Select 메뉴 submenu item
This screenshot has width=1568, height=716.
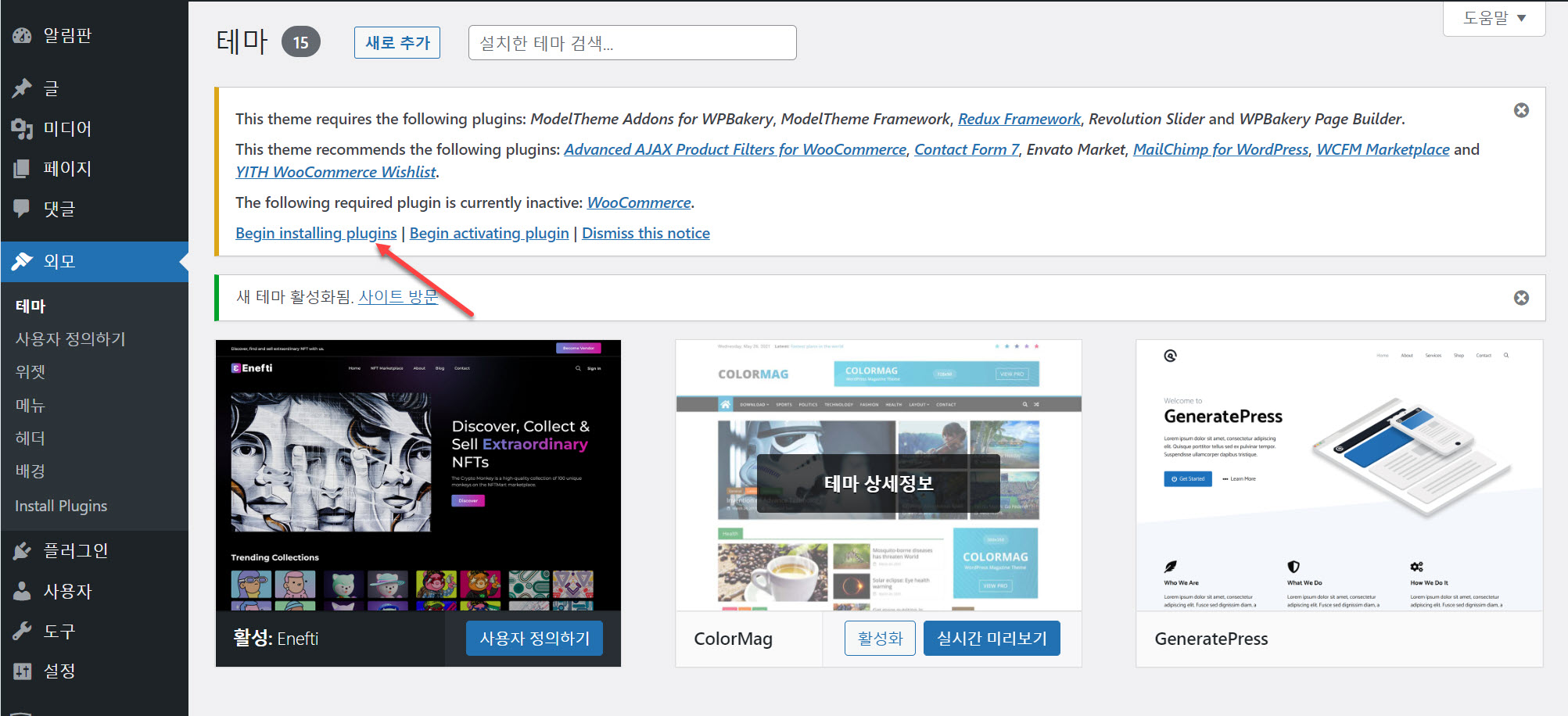pyautogui.click(x=30, y=406)
